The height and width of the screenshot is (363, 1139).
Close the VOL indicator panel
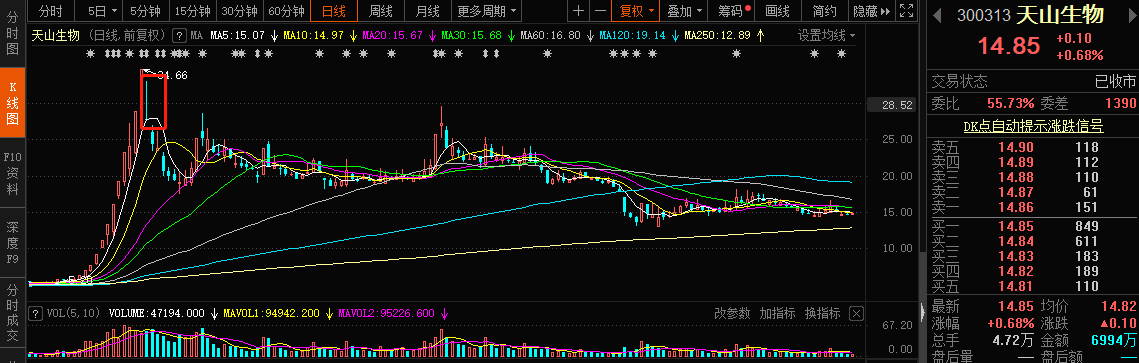coord(856,314)
